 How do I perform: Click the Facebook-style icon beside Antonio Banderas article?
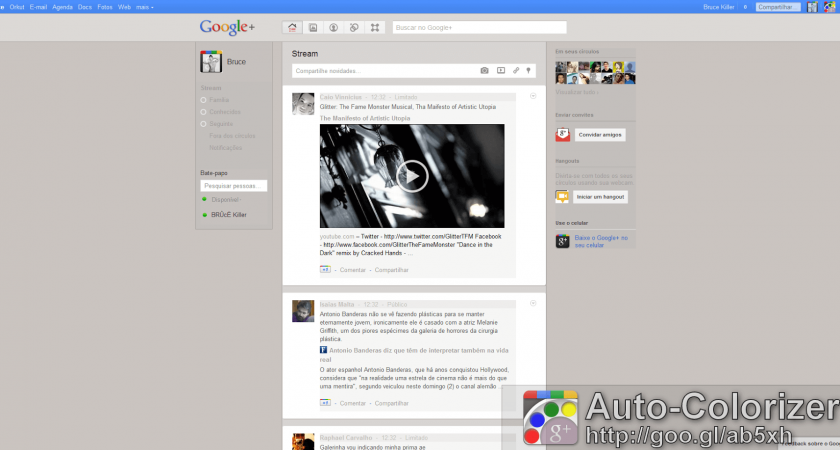(324, 350)
